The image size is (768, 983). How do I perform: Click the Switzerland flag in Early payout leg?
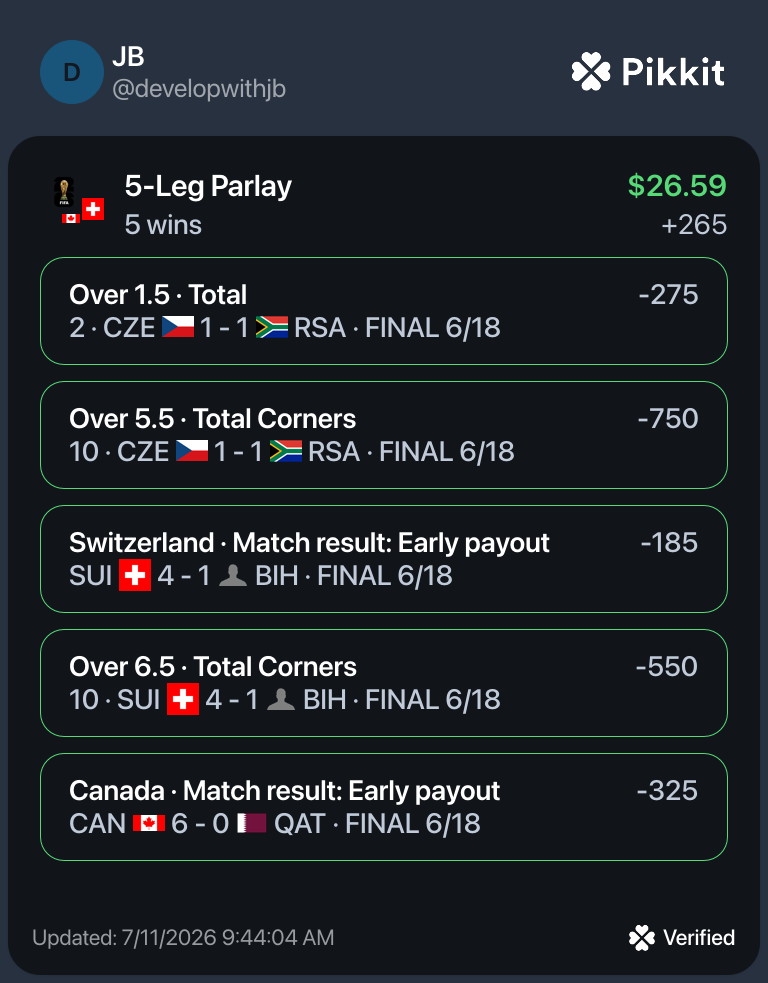pyautogui.click(x=135, y=575)
